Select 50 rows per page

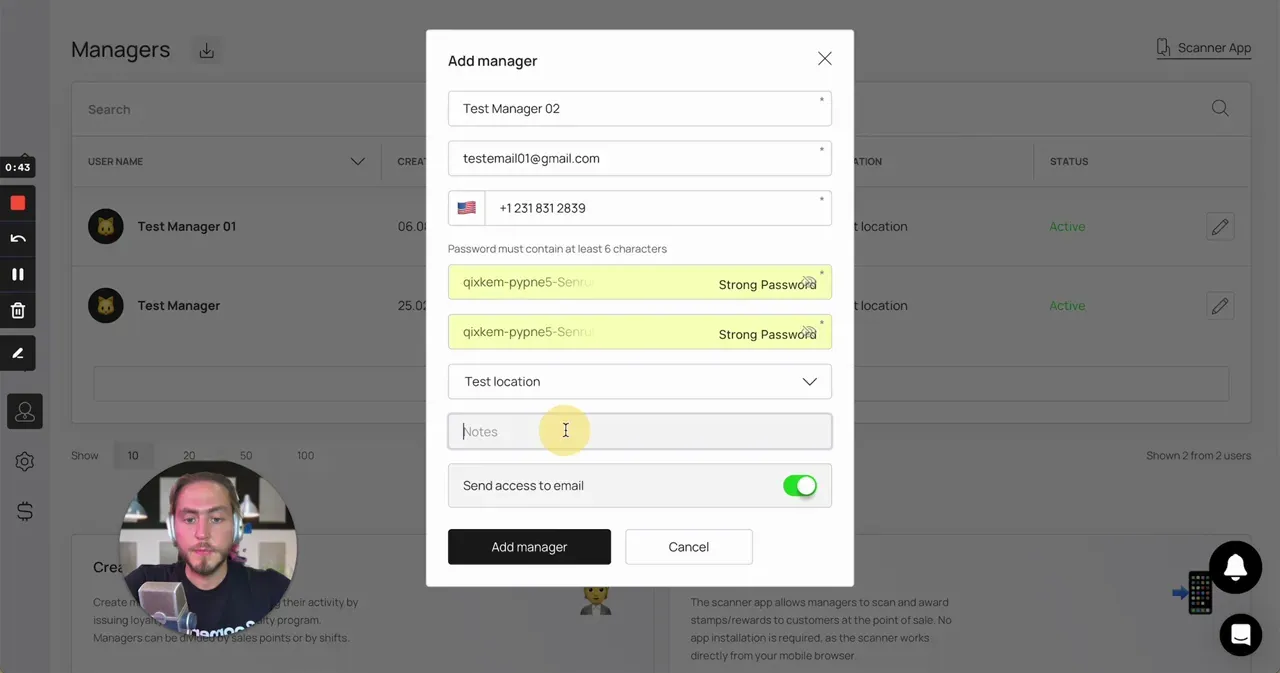(x=246, y=455)
